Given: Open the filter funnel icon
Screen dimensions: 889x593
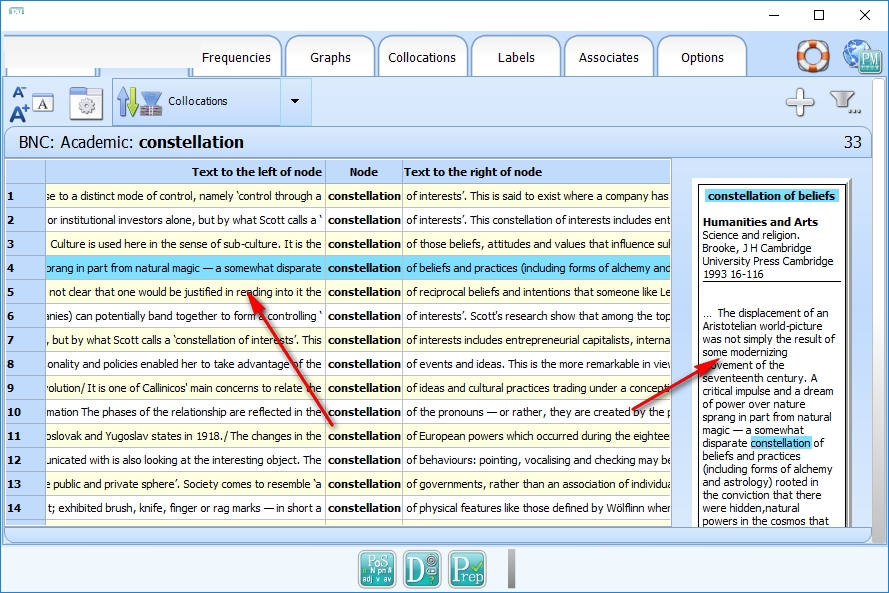Looking at the screenshot, I should click(845, 102).
